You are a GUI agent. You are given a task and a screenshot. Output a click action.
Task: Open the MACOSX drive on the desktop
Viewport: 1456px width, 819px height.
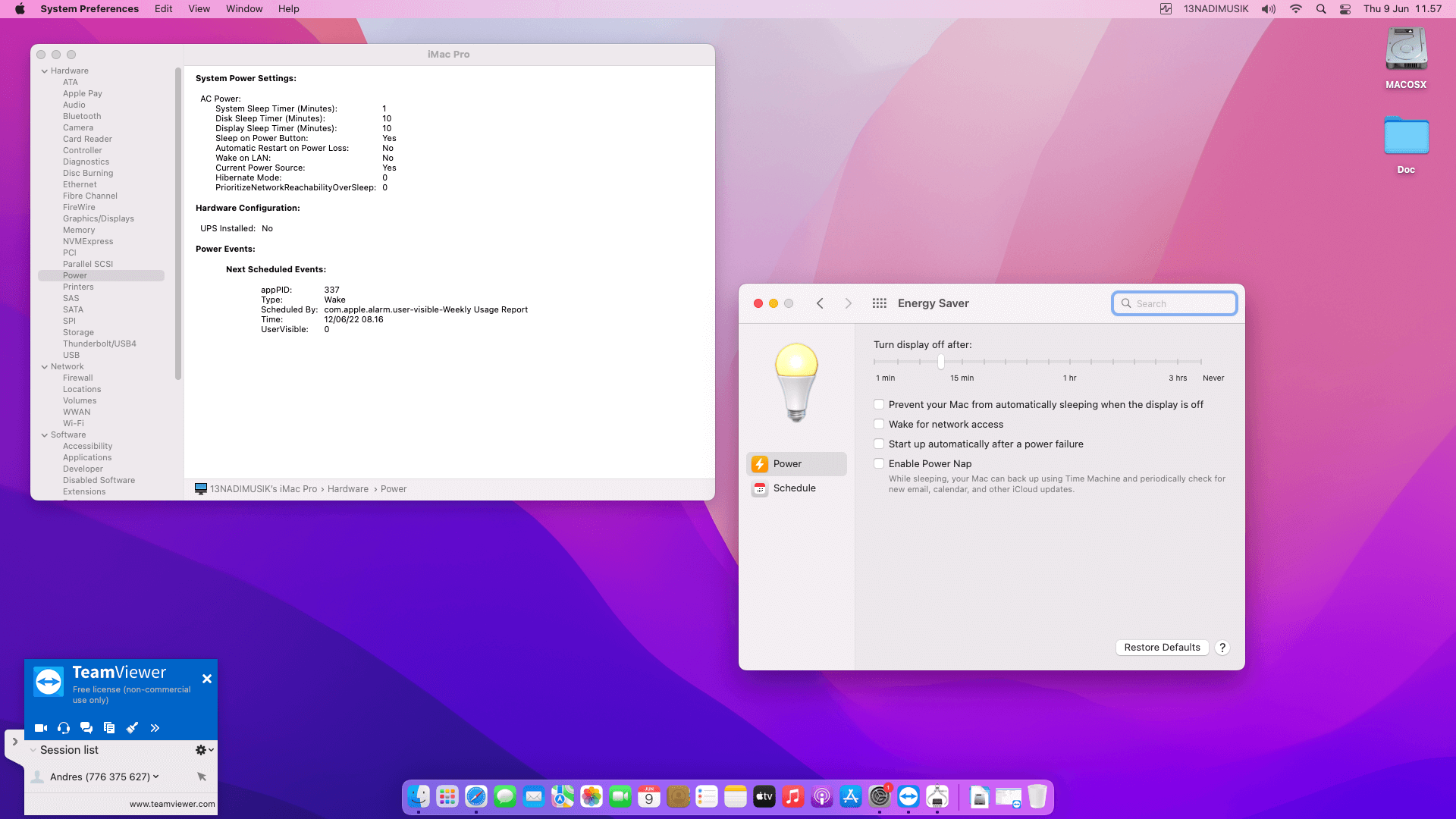(x=1406, y=50)
